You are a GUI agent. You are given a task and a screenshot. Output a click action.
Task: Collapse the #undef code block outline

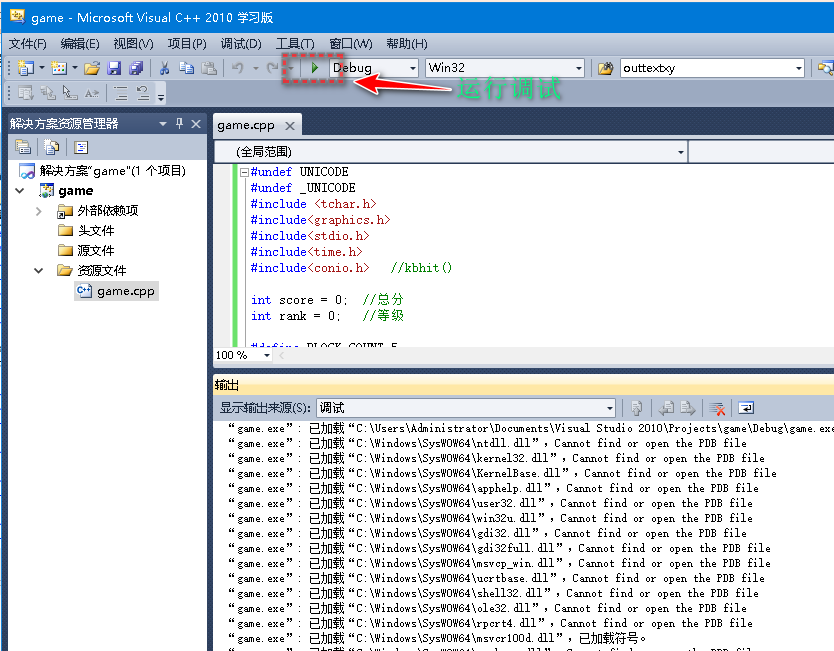pos(244,172)
